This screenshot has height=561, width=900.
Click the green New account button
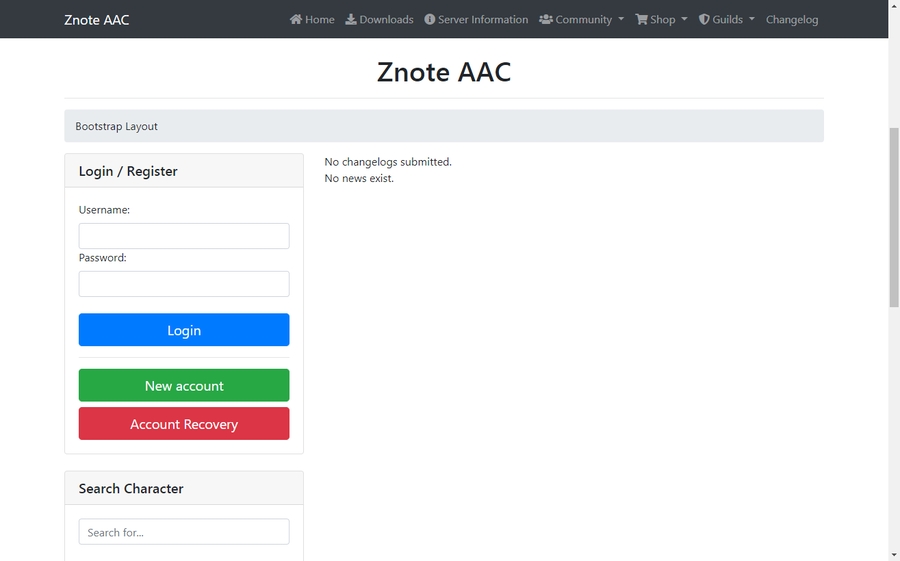pos(184,385)
